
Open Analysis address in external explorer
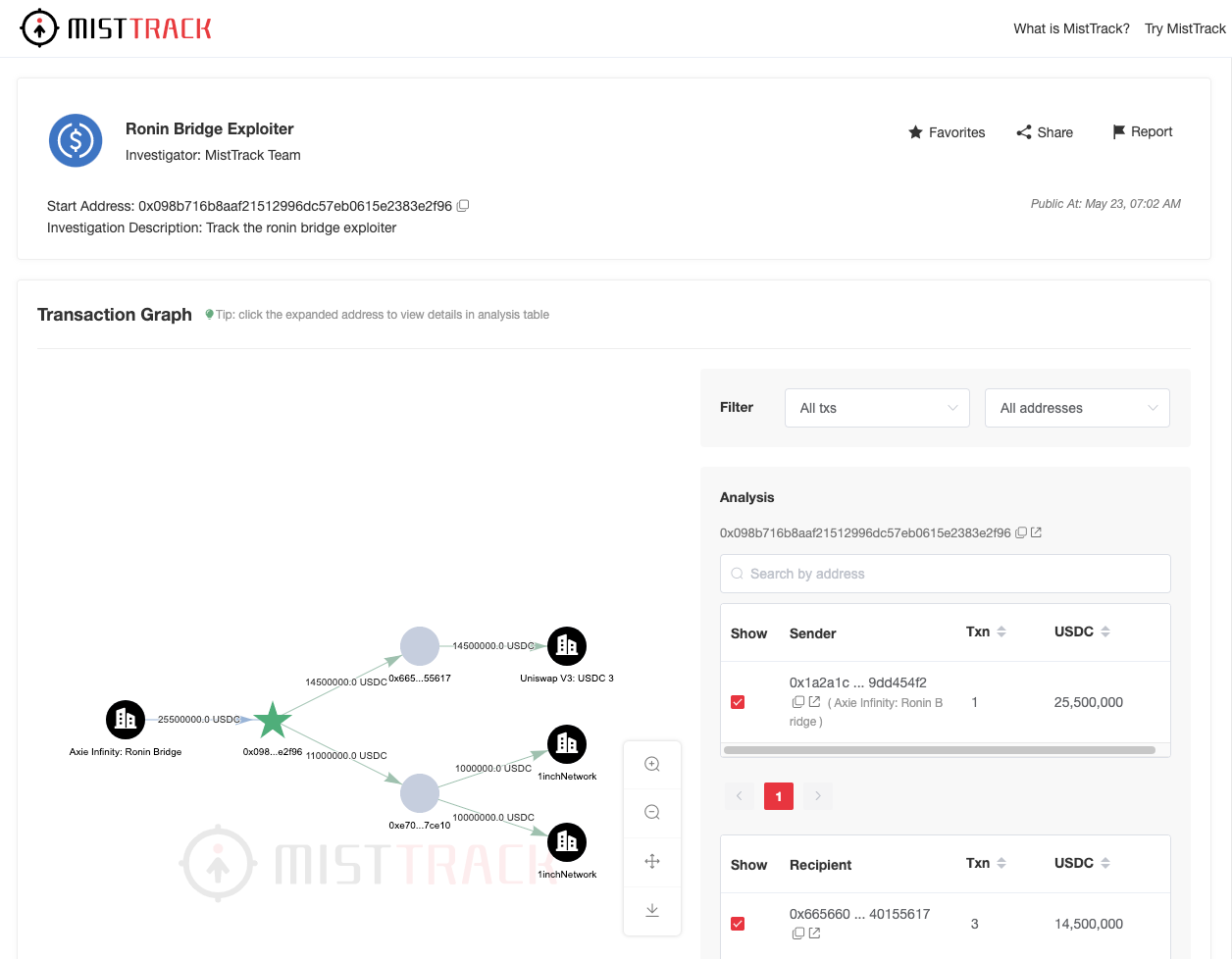1036,533
